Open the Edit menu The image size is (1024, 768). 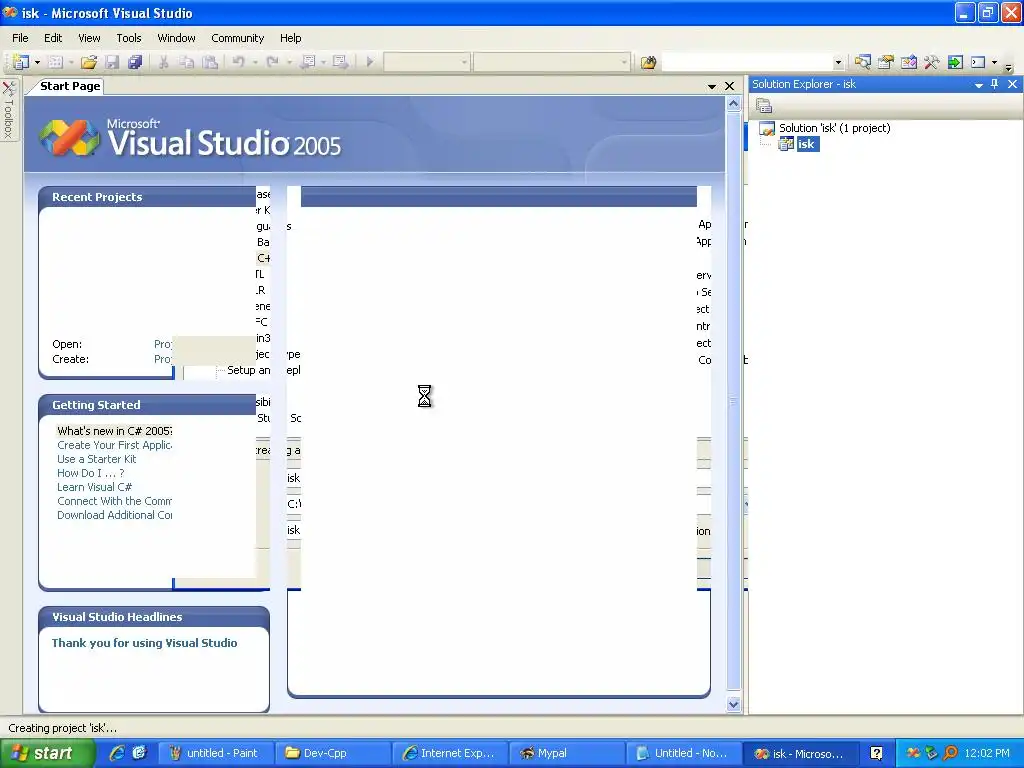(53, 38)
